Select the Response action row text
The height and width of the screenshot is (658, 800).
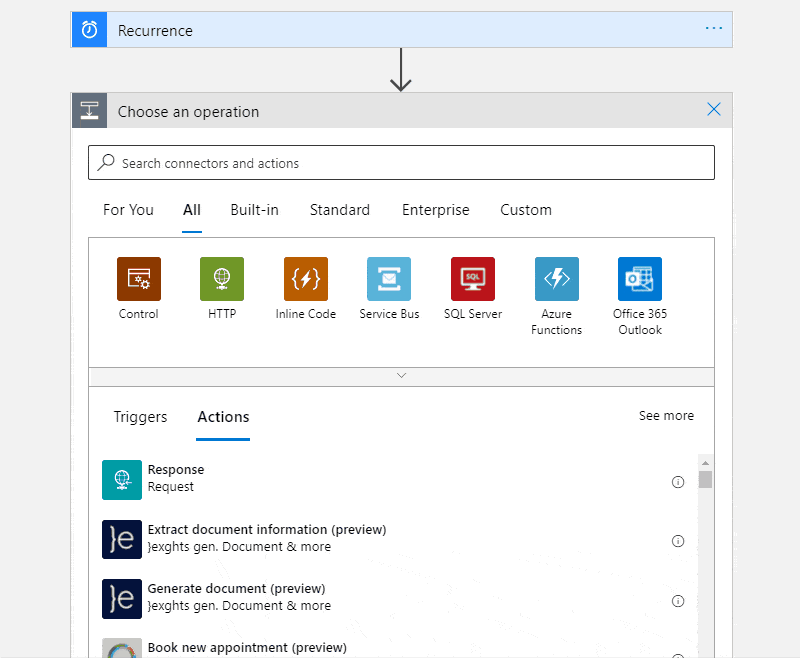click(x=176, y=478)
